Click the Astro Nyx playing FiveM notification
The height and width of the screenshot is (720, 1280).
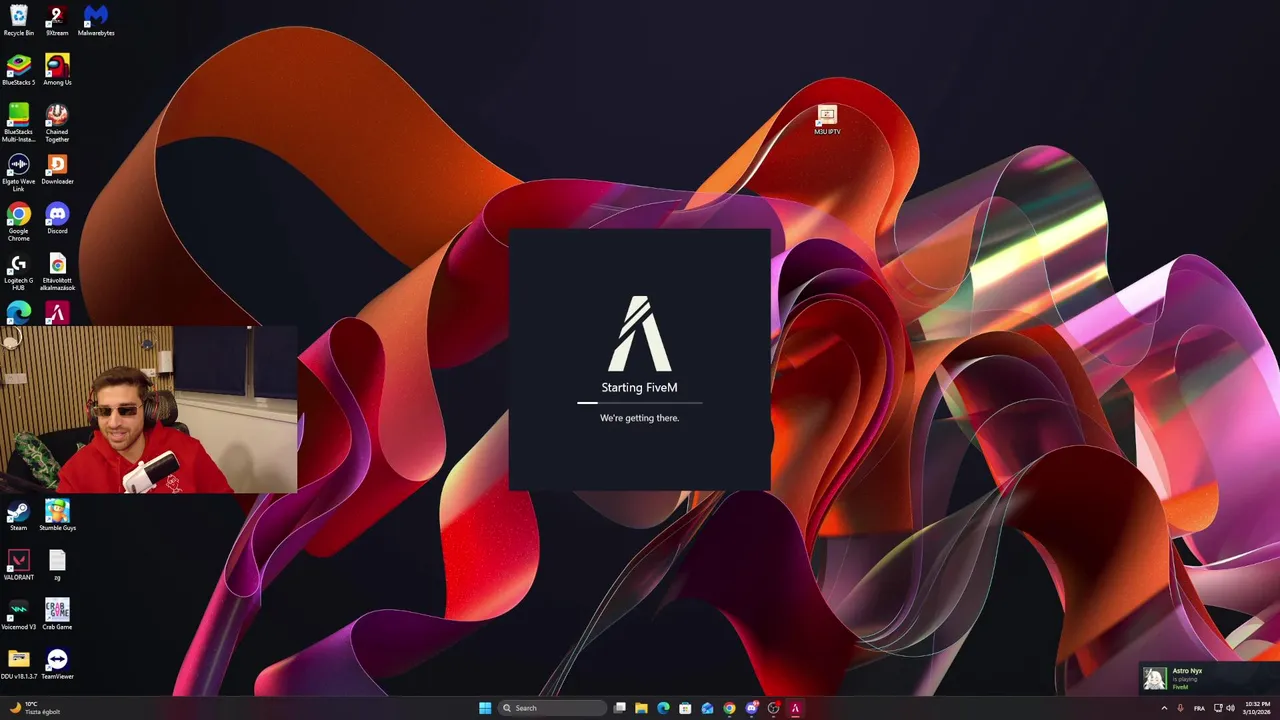coord(1209,678)
